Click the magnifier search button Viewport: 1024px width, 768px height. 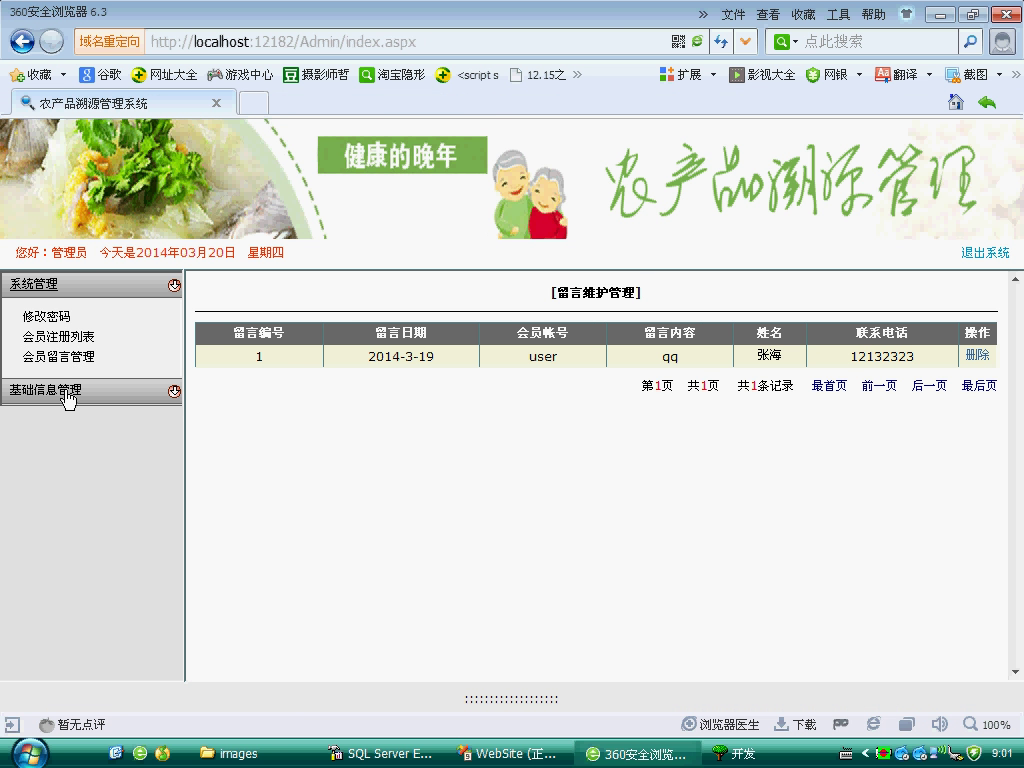click(970, 42)
